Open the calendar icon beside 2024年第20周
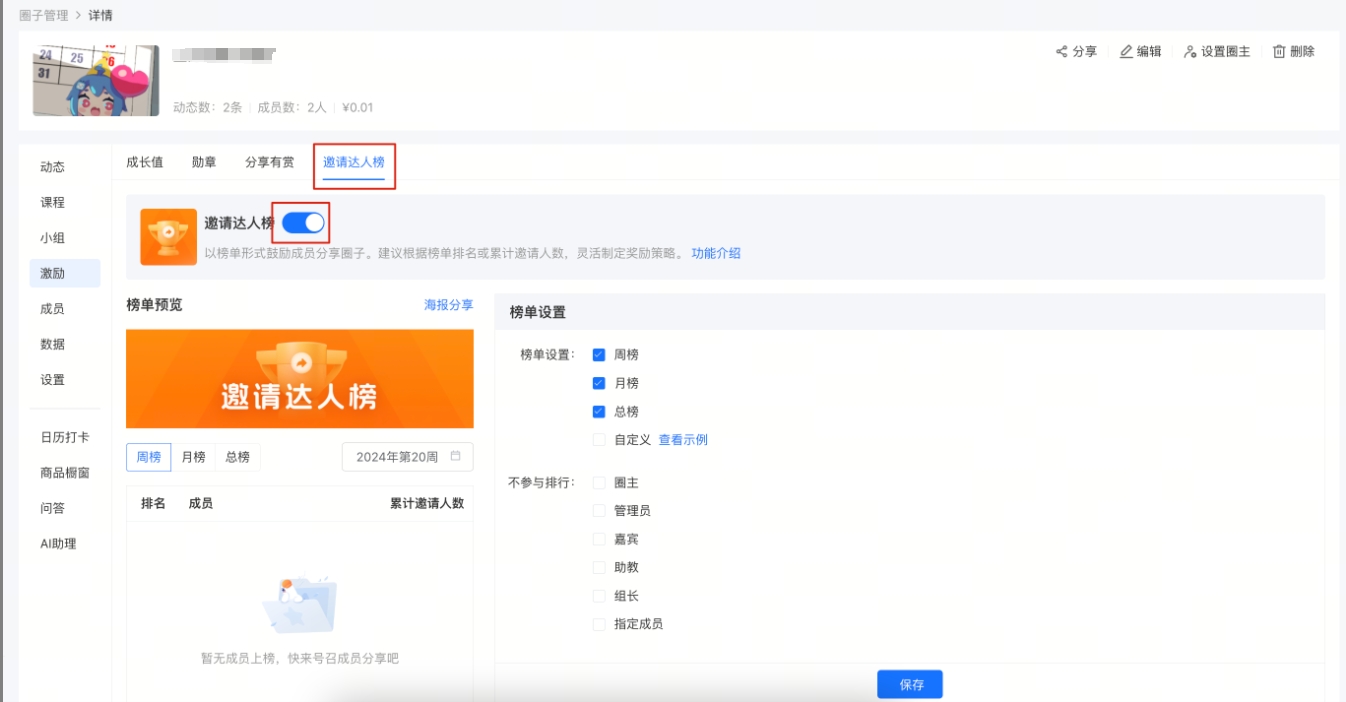The height and width of the screenshot is (702, 1346). coord(457,456)
